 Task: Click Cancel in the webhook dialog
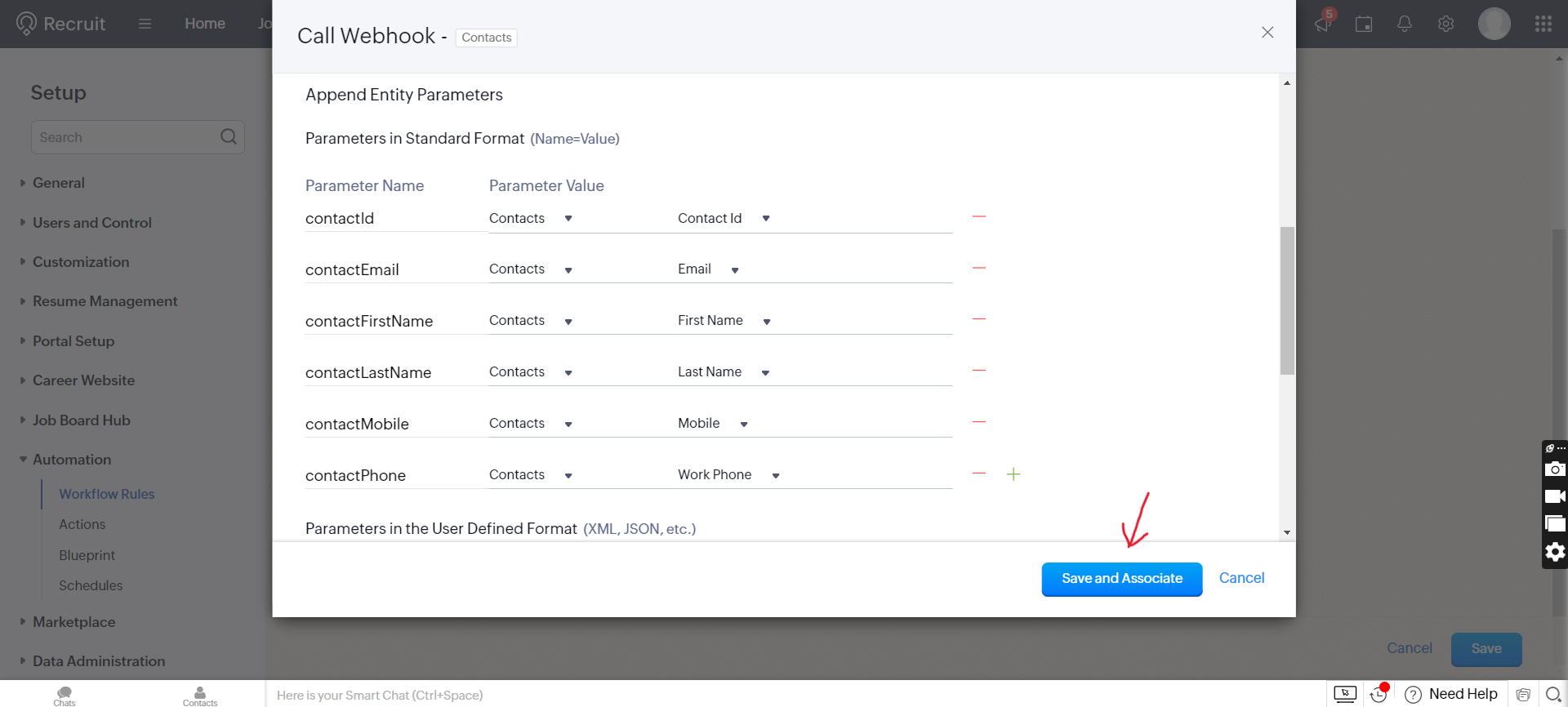[1241, 578]
